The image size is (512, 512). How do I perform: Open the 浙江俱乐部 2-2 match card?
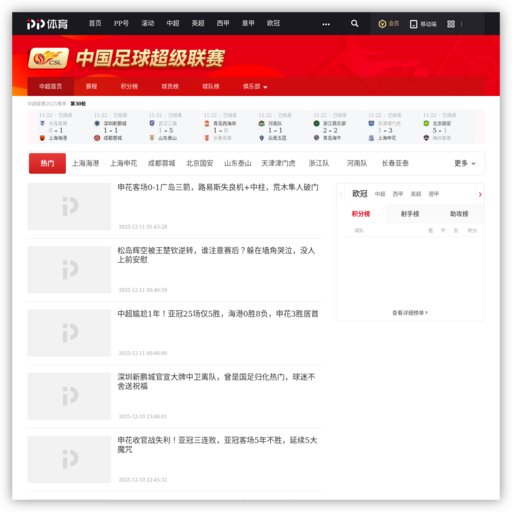[338, 127]
